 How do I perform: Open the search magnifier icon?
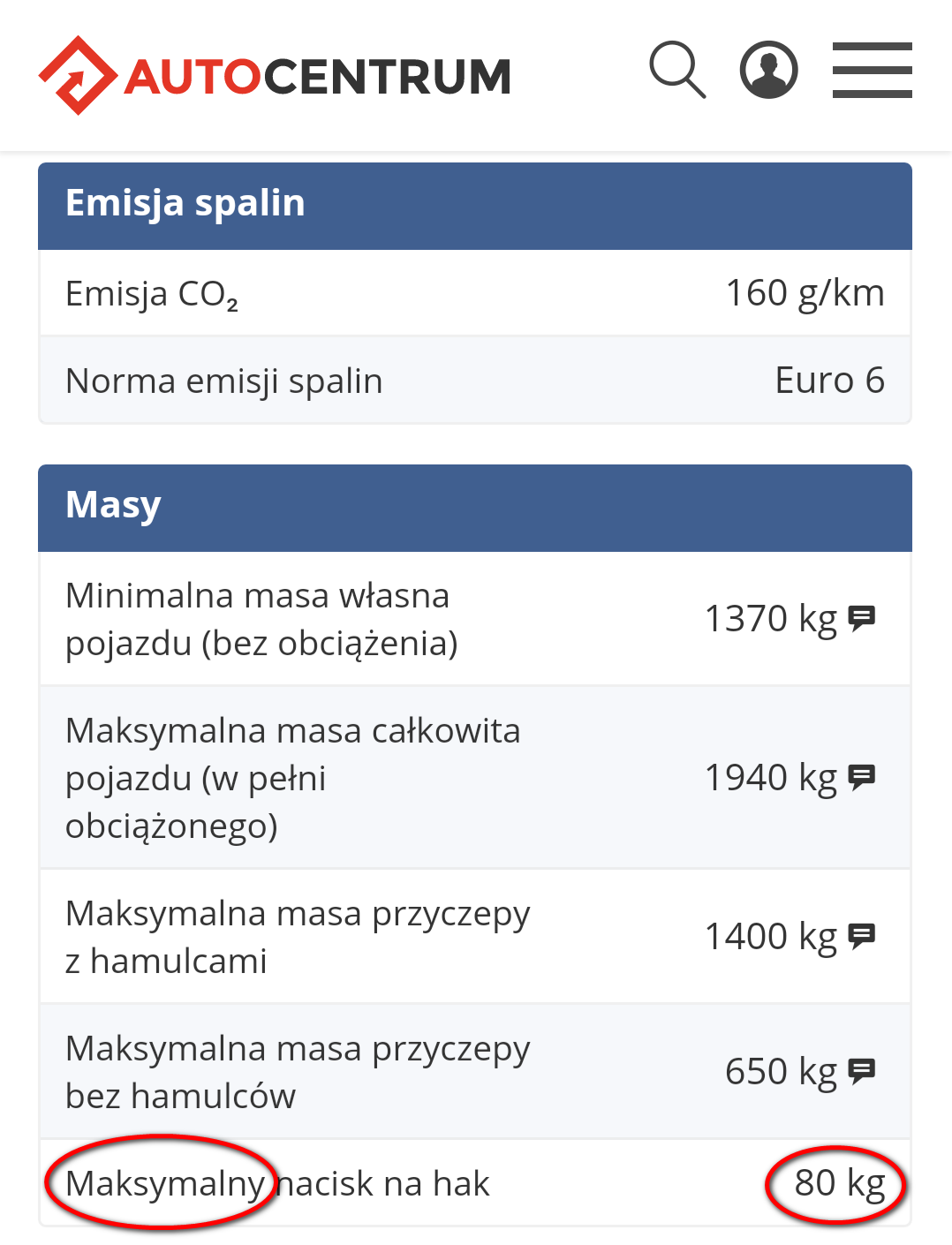(677, 69)
